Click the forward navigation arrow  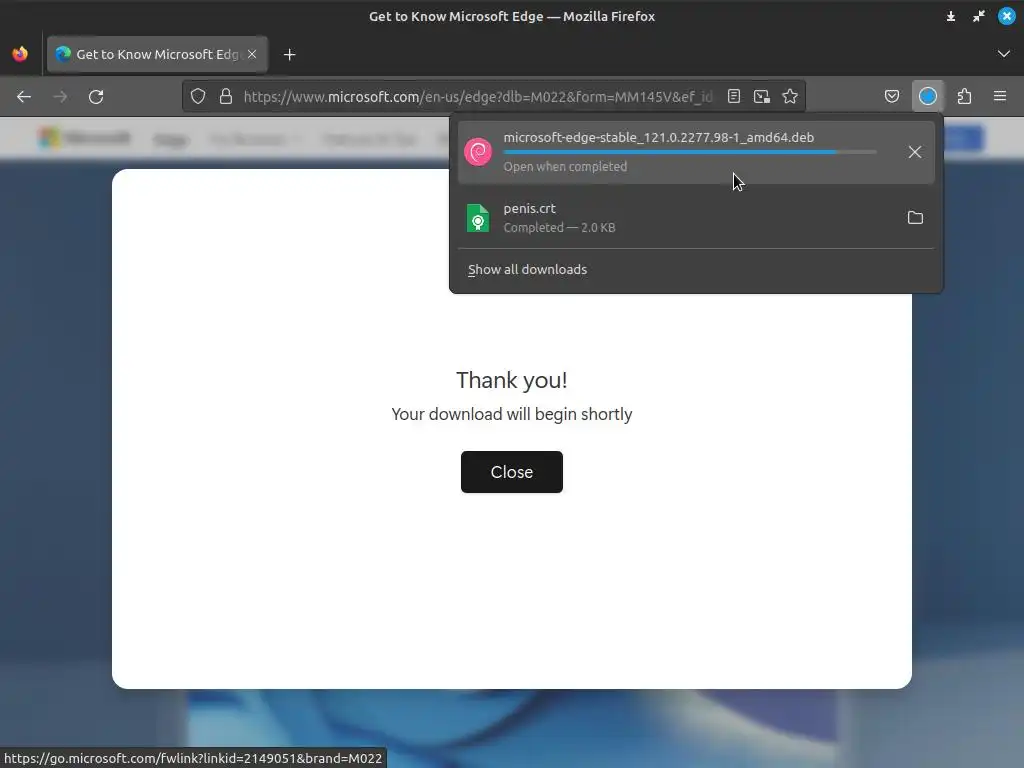click(60, 97)
